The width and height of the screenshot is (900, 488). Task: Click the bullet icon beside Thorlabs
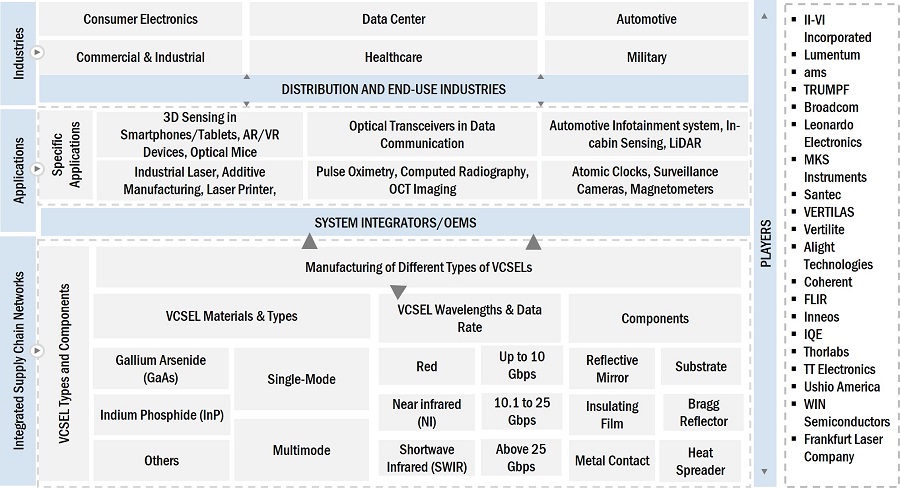pos(793,352)
